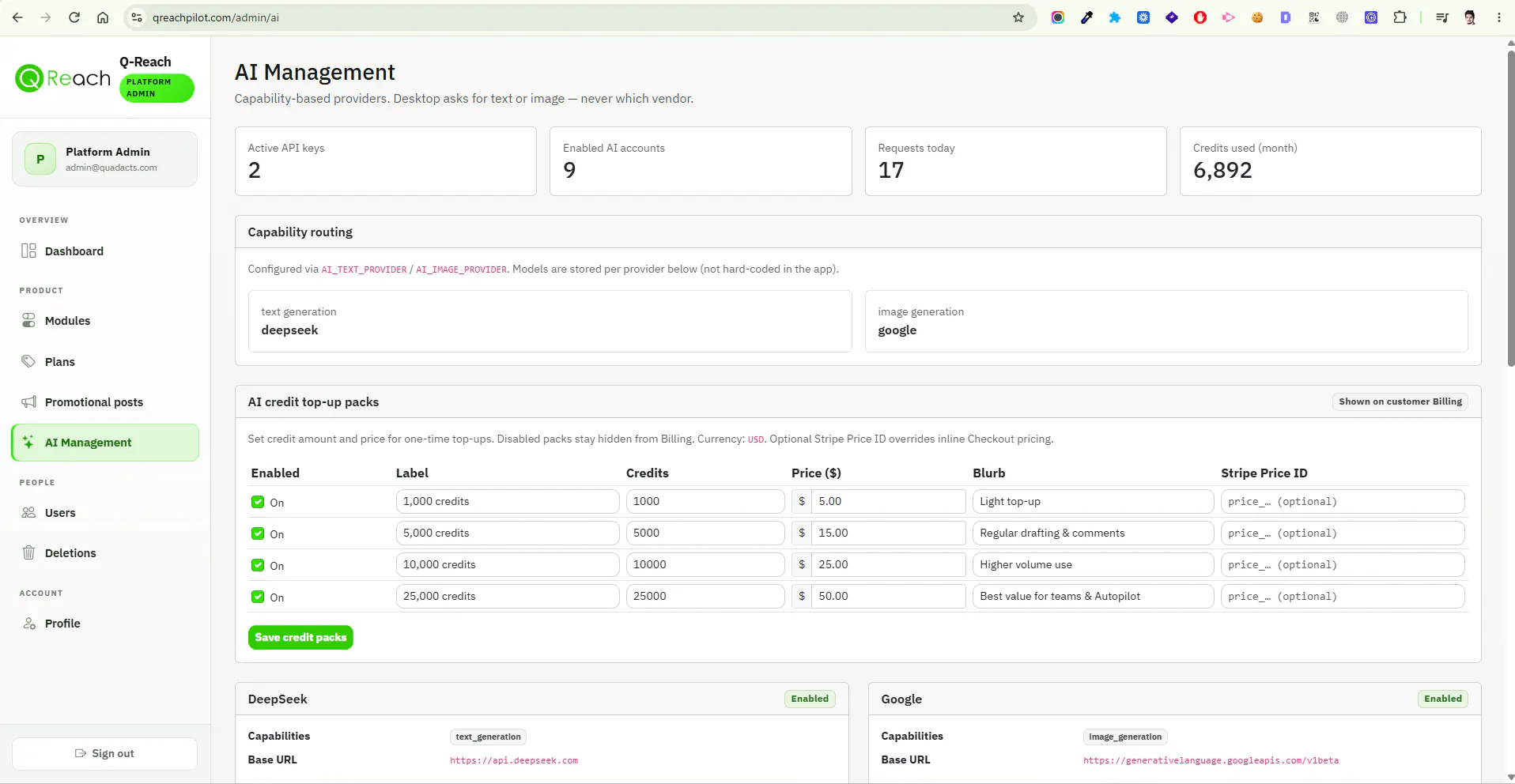Reload the page
Viewport: 1515px width, 784px height.
click(x=74, y=17)
